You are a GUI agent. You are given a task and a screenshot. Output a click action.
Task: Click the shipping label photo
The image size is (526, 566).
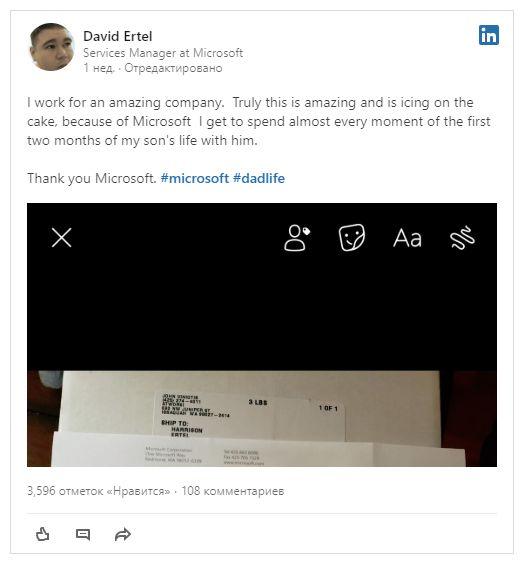coord(262,418)
